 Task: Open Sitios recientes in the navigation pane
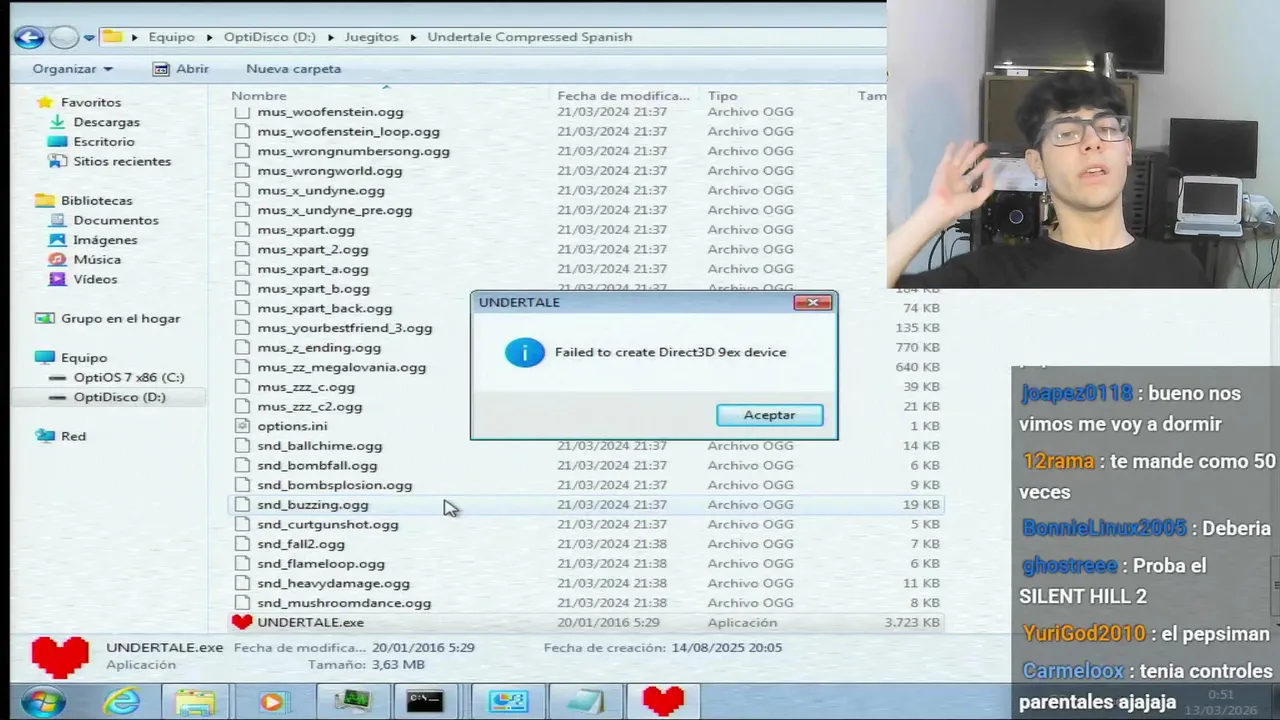(x=122, y=161)
